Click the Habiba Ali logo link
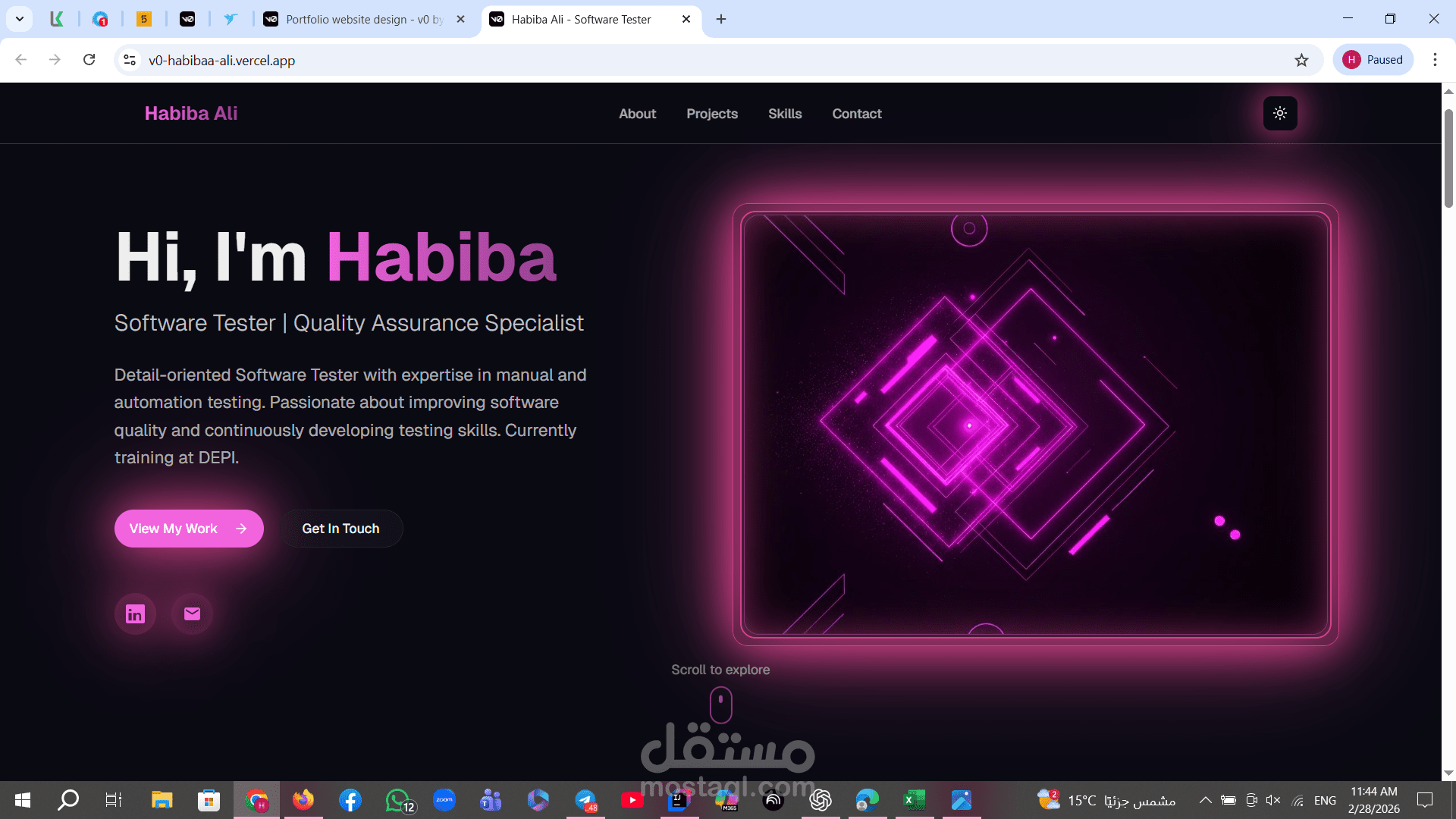This screenshot has width=1456, height=819. pyautogui.click(x=190, y=113)
